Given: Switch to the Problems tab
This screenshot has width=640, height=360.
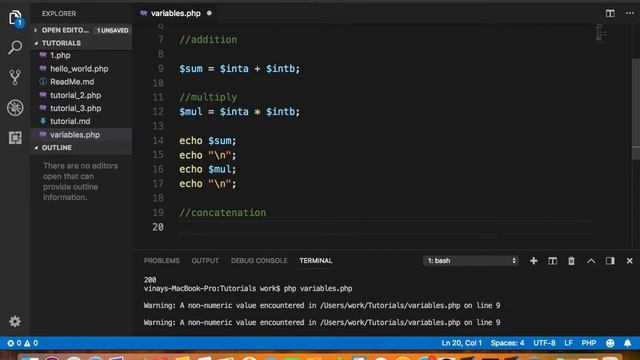Looking at the screenshot, I should pos(162,261).
